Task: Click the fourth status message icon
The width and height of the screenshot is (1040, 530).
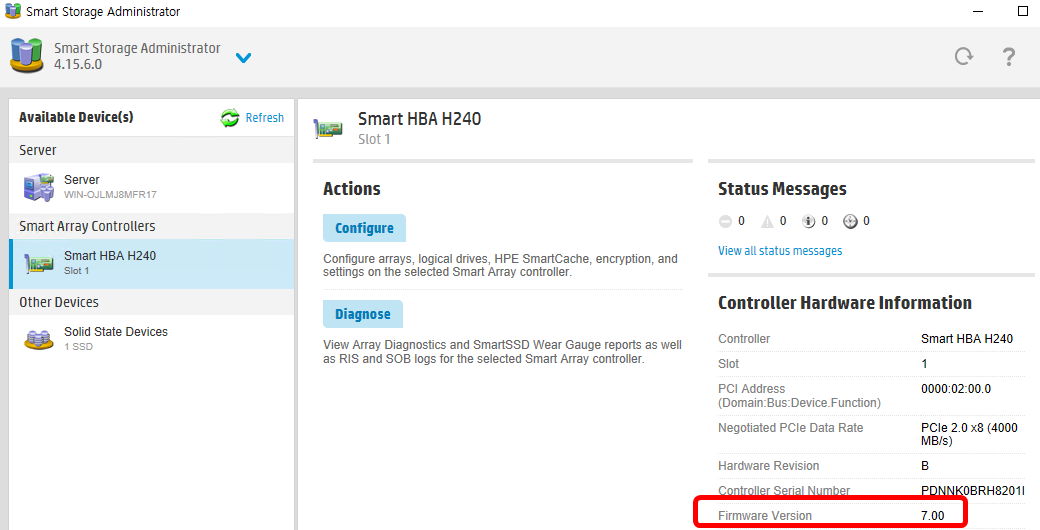Action: [850, 222]
